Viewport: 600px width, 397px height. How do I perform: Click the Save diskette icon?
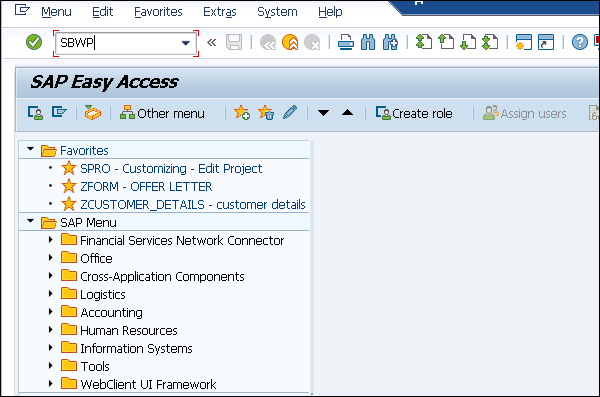point(234,42)
